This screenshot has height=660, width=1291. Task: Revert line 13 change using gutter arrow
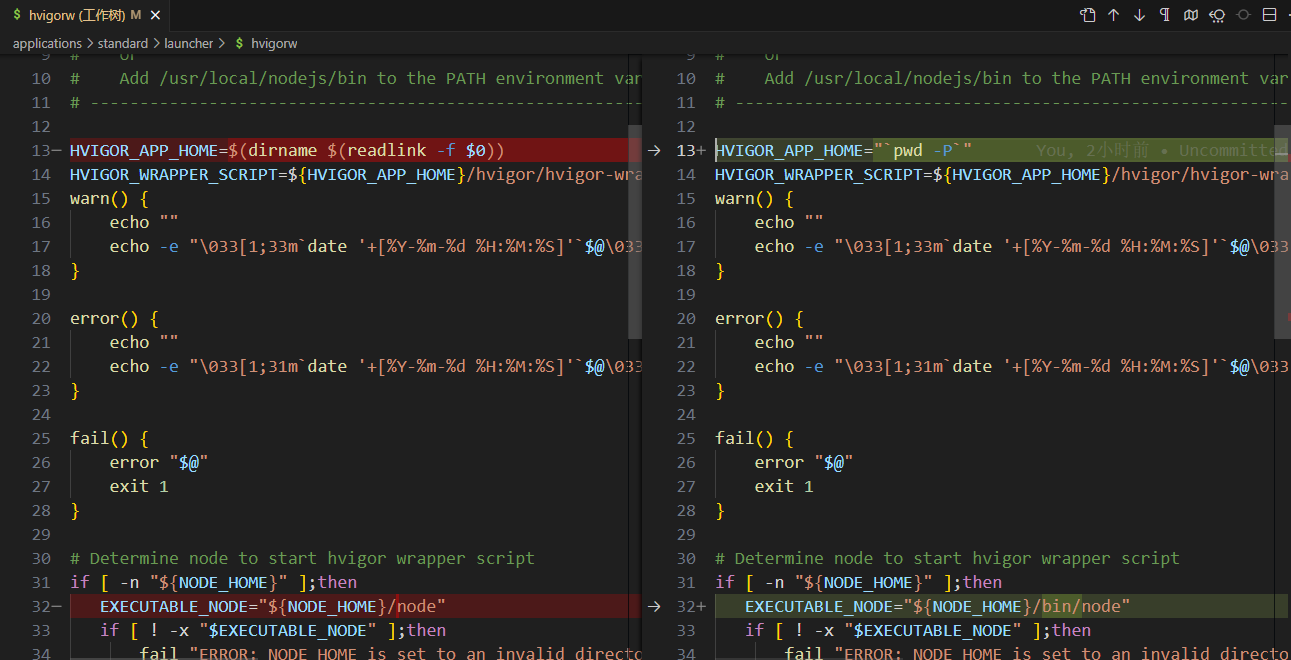[x=654, y=150]
